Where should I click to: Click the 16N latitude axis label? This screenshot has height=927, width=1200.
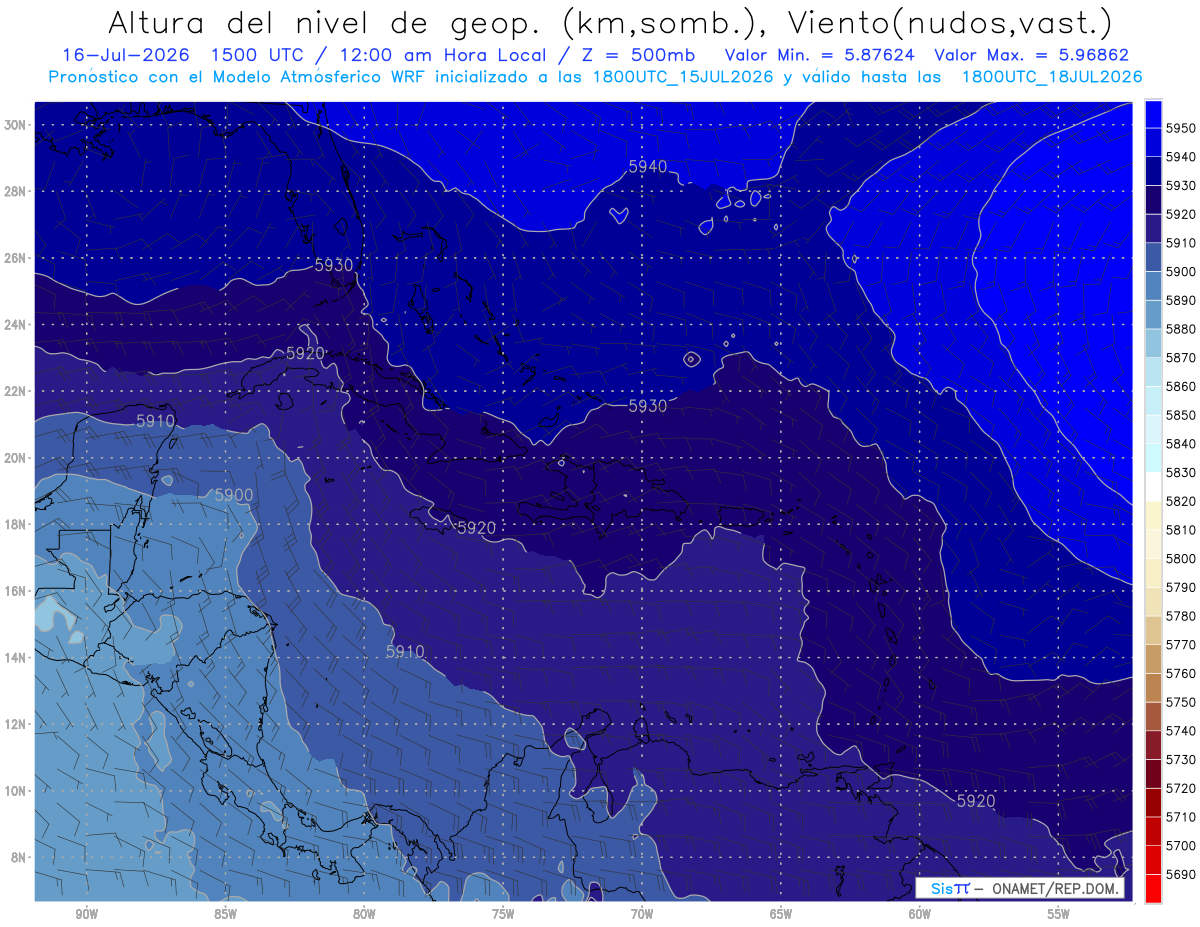(x=16, y=591)
